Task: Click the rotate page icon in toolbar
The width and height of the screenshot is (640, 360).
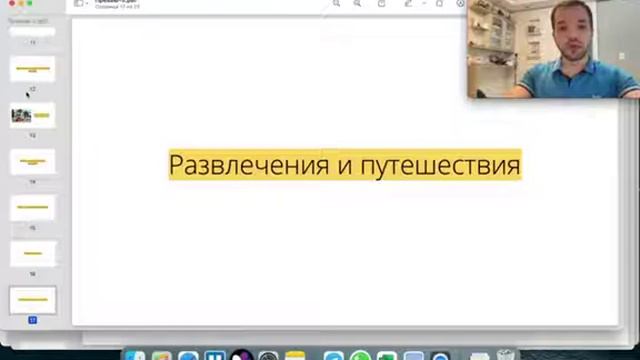Action: 439,3
